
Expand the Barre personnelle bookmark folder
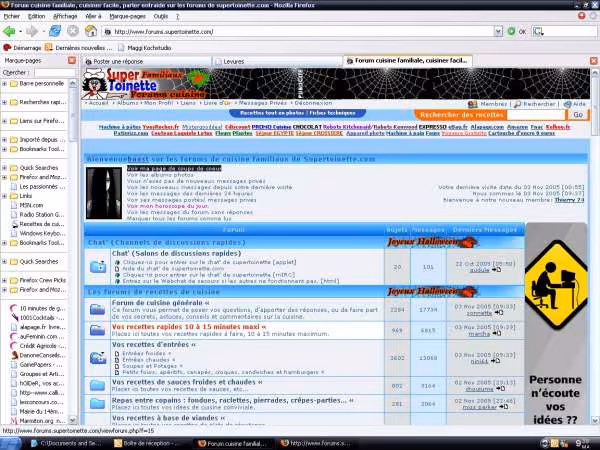4,83
